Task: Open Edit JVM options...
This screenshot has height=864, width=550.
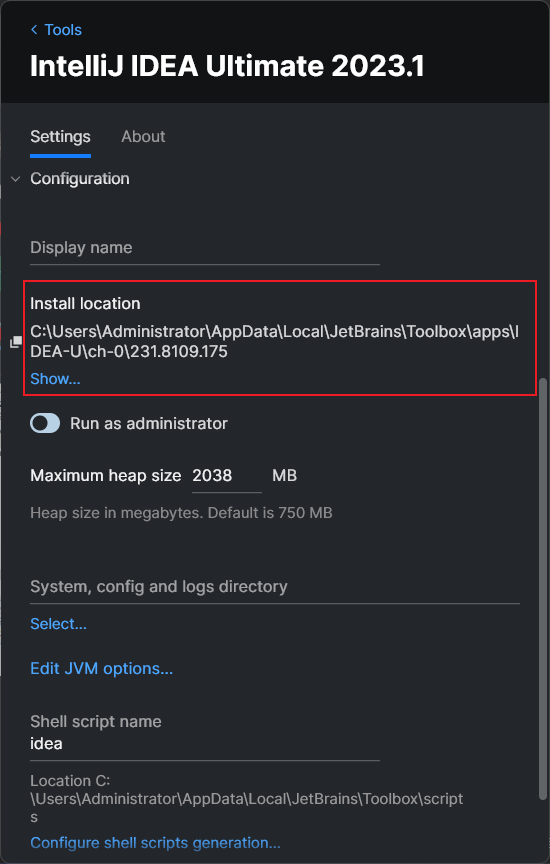Action: click(101, 668)
